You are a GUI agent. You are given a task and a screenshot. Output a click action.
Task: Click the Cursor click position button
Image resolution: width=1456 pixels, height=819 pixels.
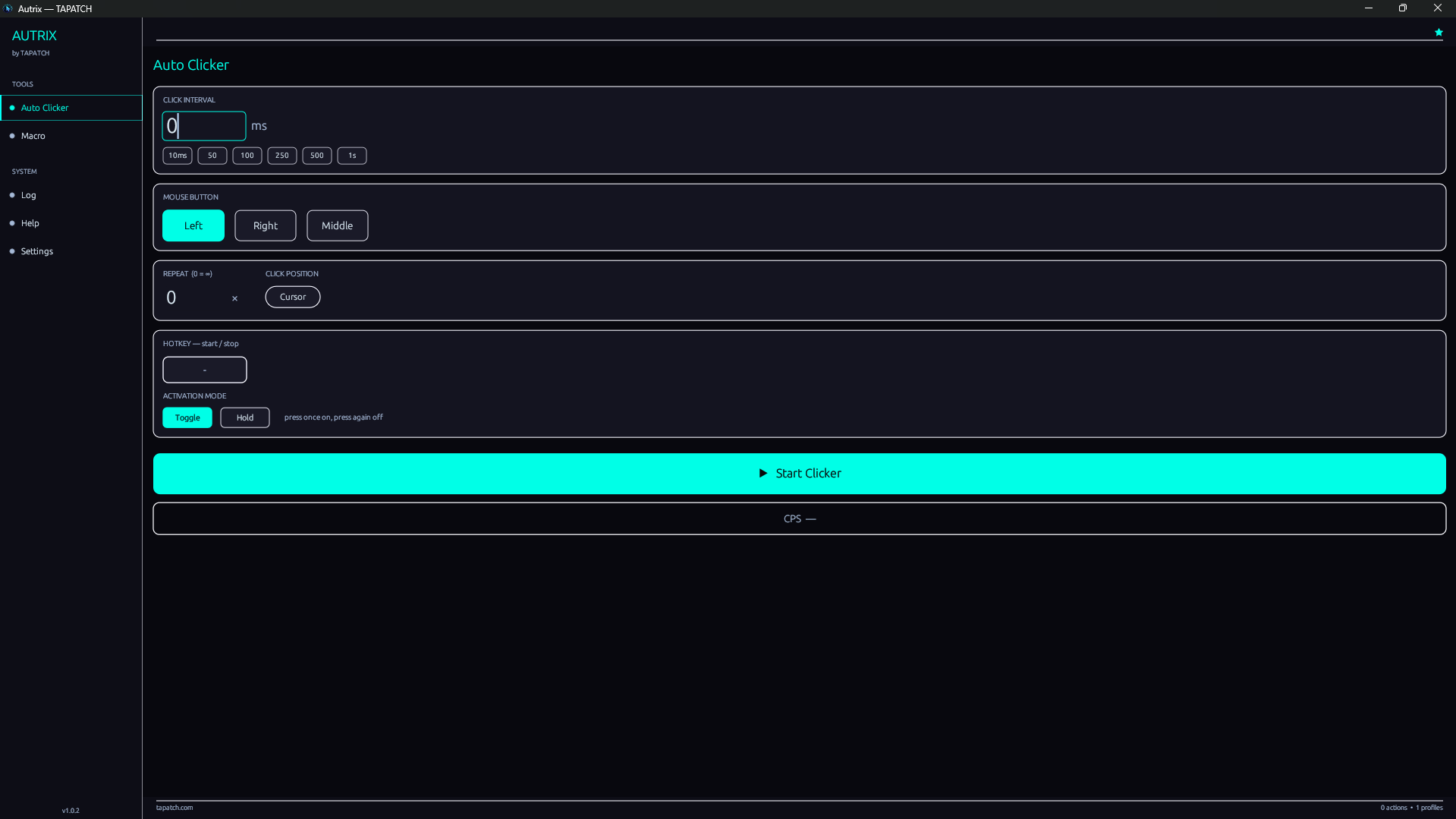tap(293, 297)
